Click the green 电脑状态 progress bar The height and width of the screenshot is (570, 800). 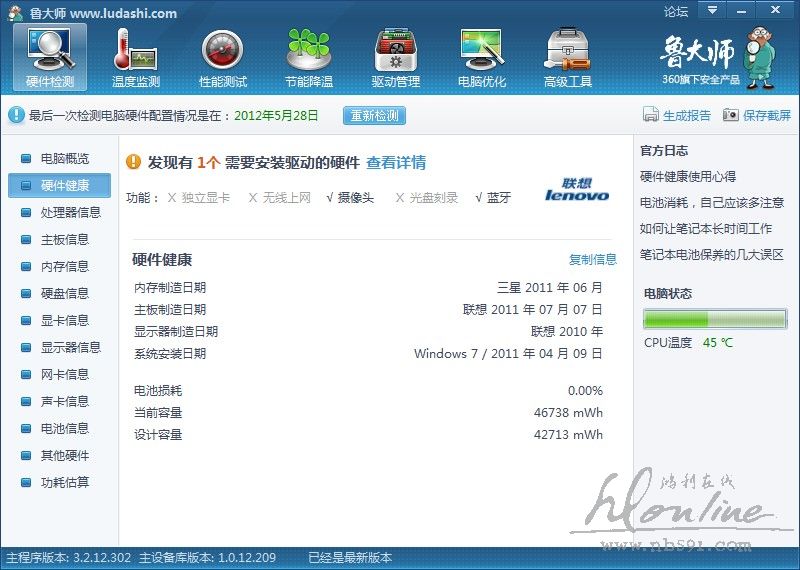click(715, 319)
